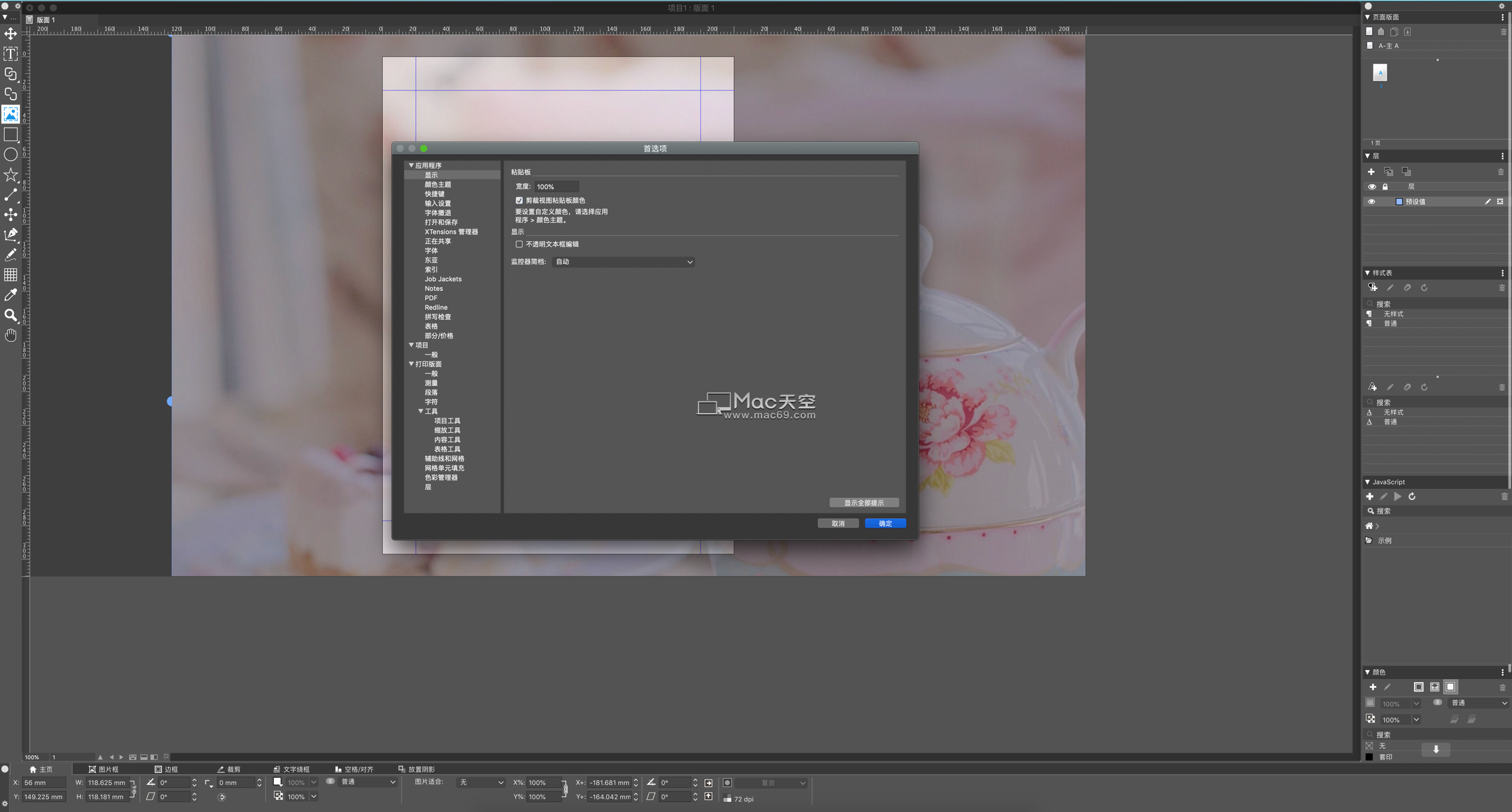Collapse the 项目 tree group
This screenshot has width=1512, height=812.
[411, 345]
